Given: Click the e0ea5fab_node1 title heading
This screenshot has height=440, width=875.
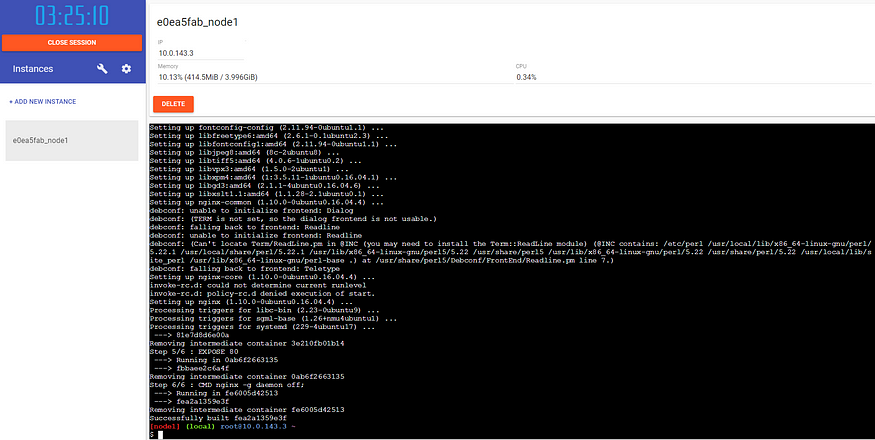Looking at the screenshot, I should (198, 22).
